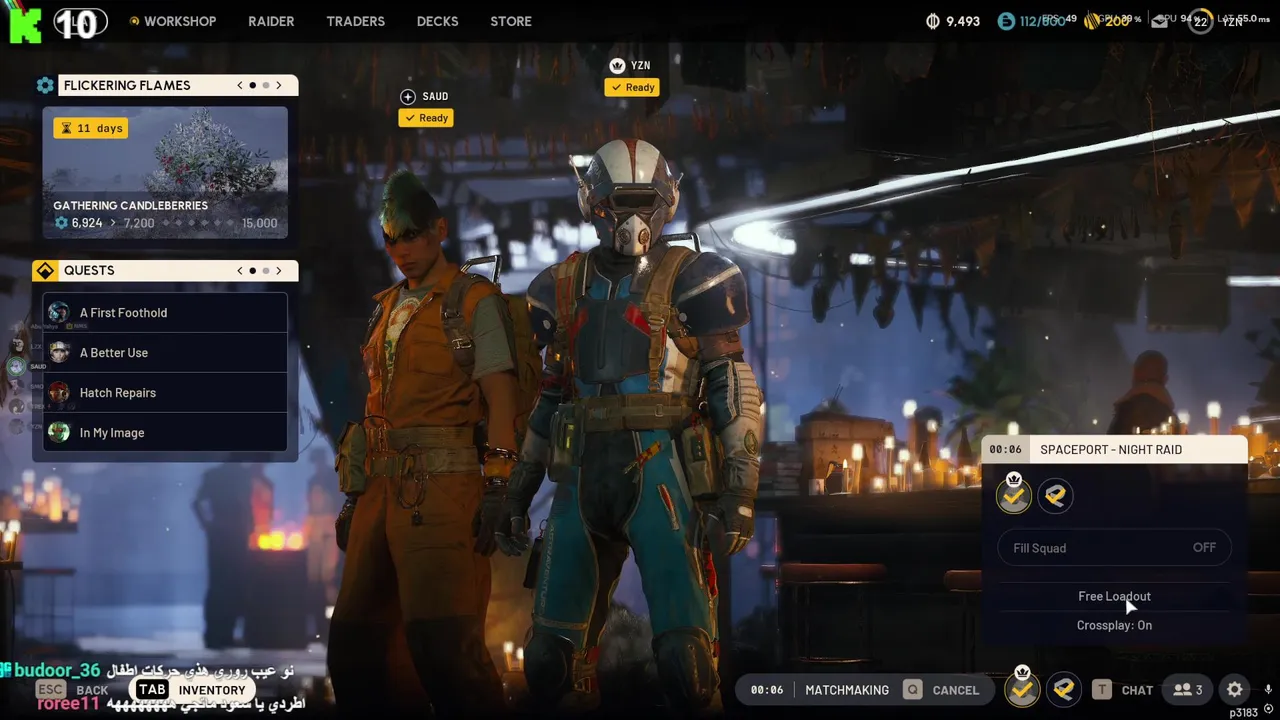Click second squad icon in bottom bar
This screenshot has height=720, width=1280.
tap(1064, 689)
